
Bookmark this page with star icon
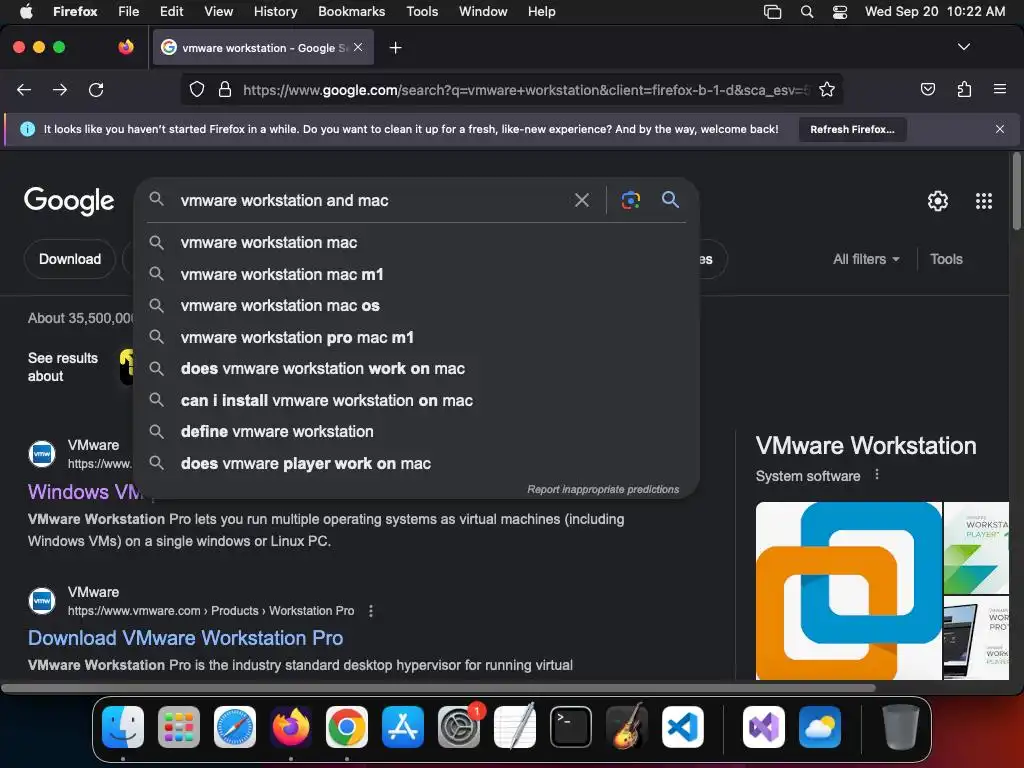point(827,89)
